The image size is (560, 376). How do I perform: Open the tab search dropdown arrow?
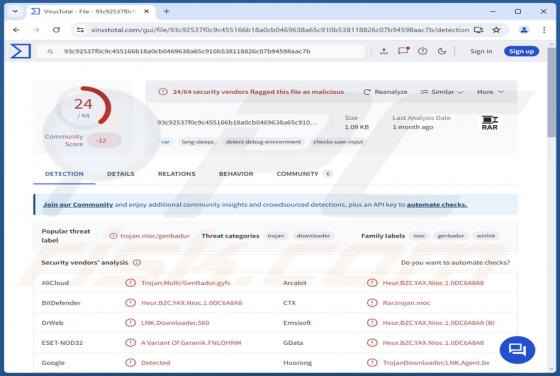click(15, 11)
